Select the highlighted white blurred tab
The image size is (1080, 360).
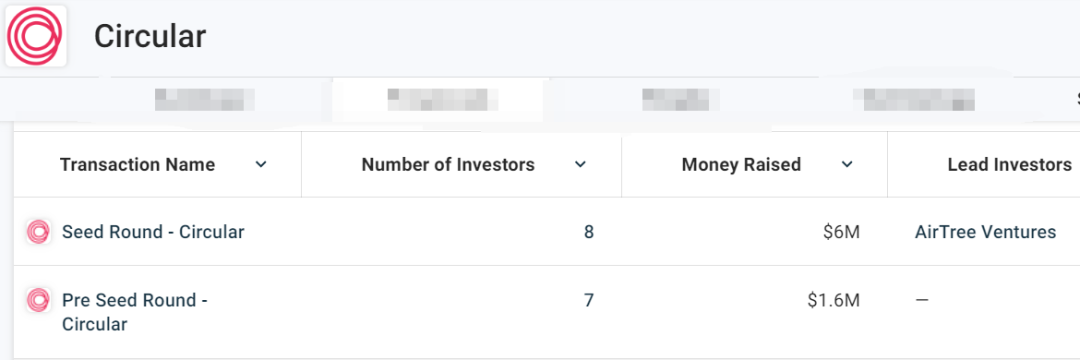[441, 100]
